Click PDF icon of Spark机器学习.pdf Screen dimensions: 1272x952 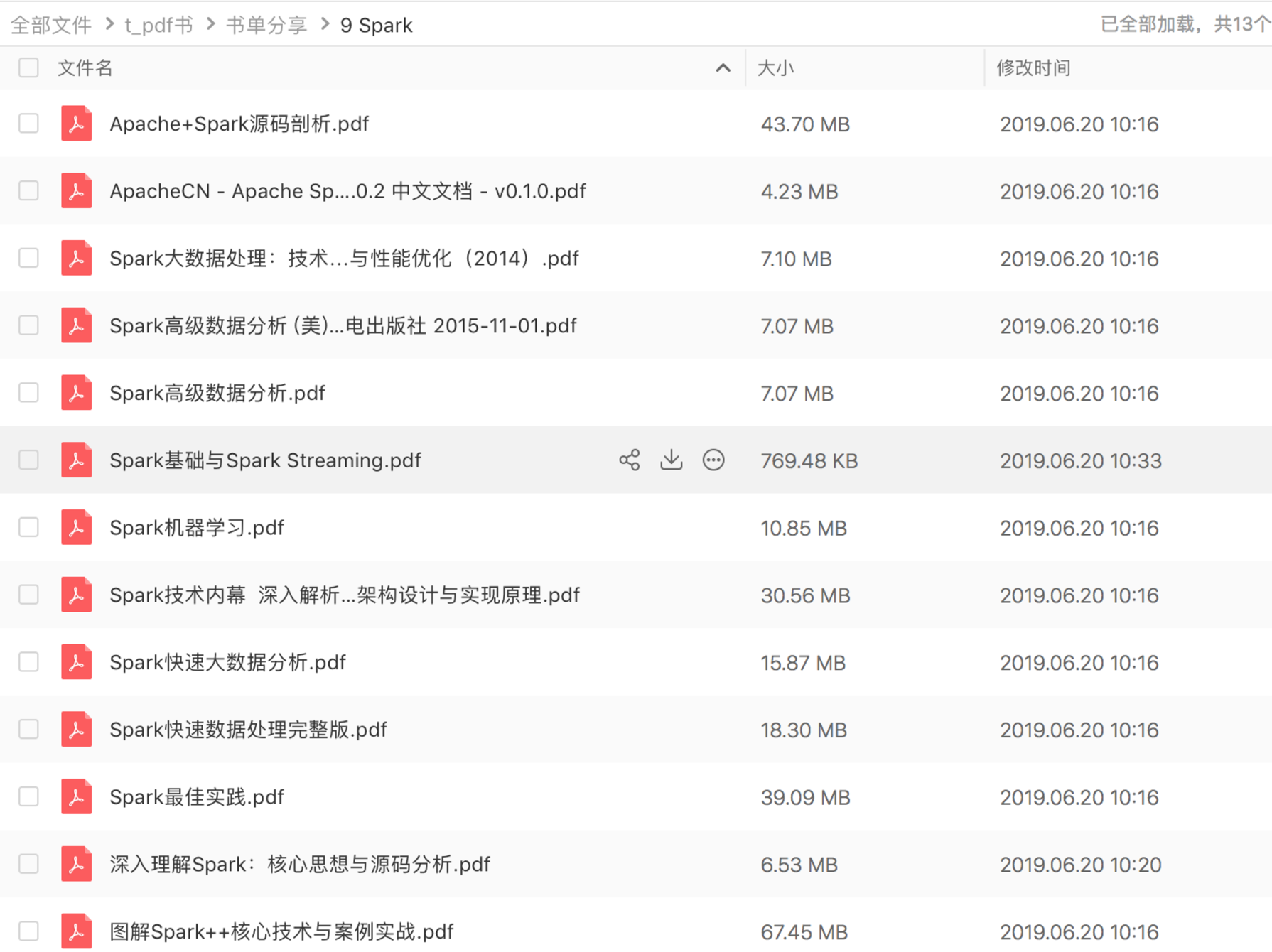pos(77,527)
